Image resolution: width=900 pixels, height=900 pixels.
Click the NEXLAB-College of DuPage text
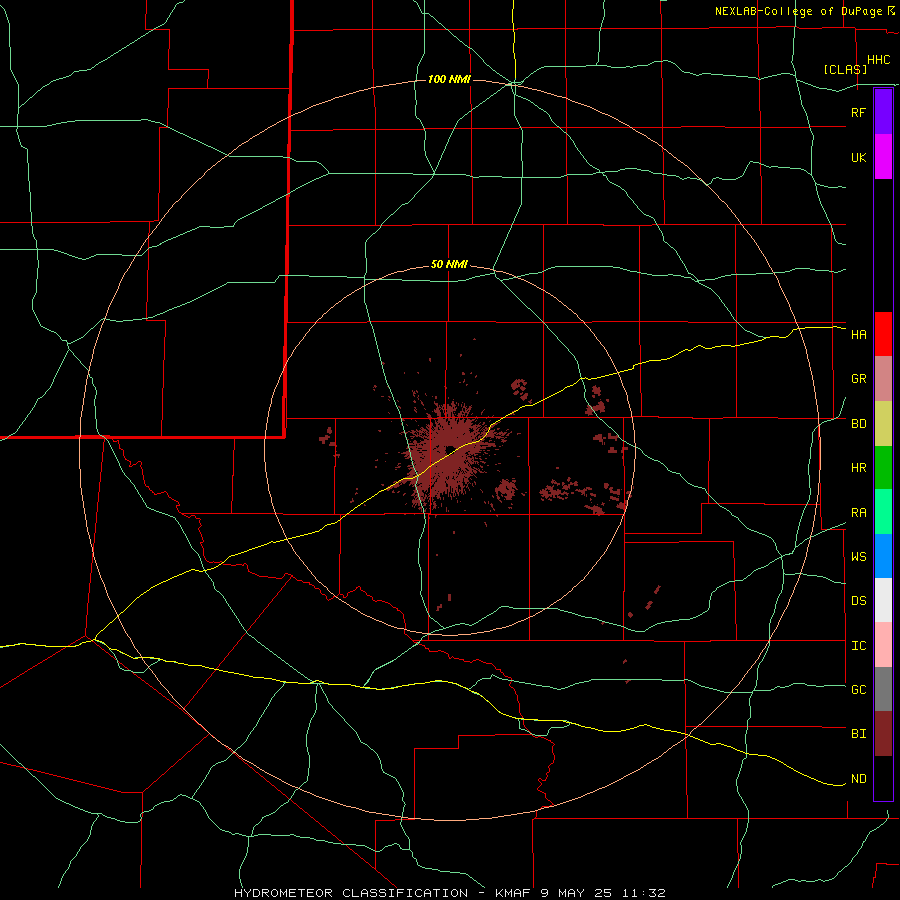(799, 11)
